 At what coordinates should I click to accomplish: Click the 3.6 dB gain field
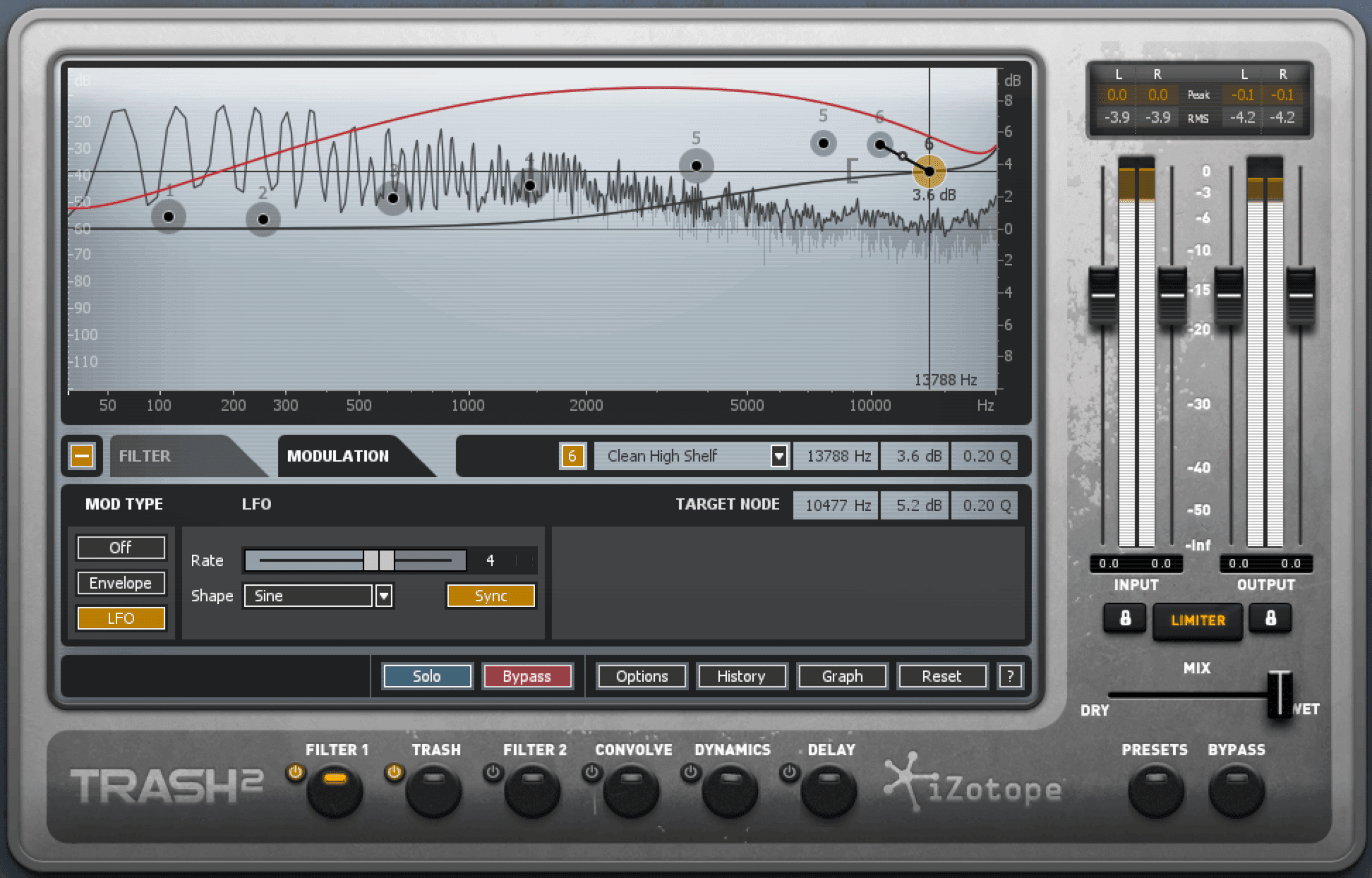[915, 456]
